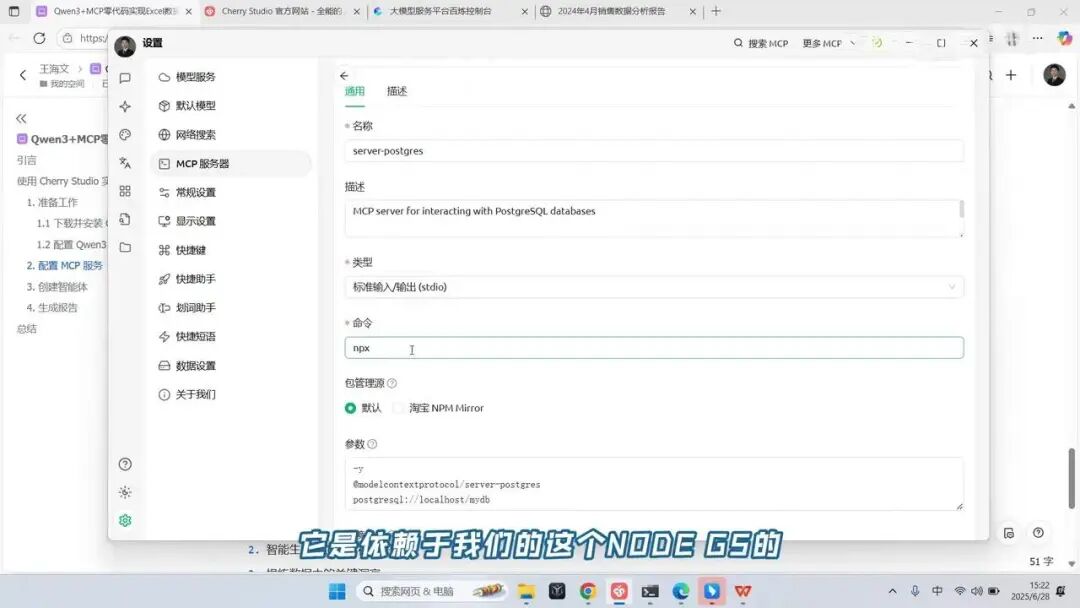
Task: Open the Windows Start menu
Action: click(337, 591)
